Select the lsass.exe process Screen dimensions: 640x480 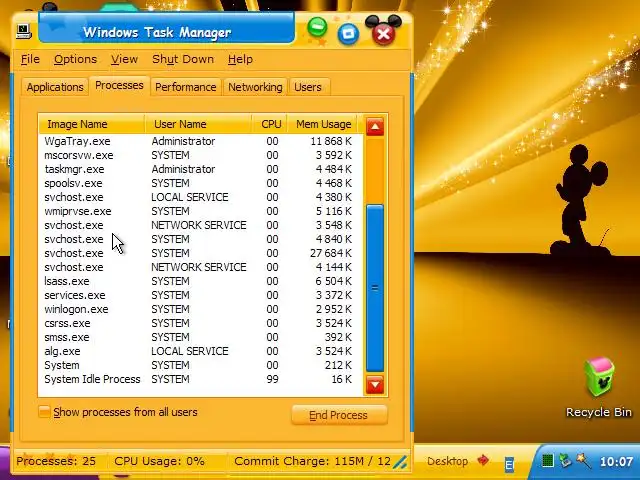point(200,281)
